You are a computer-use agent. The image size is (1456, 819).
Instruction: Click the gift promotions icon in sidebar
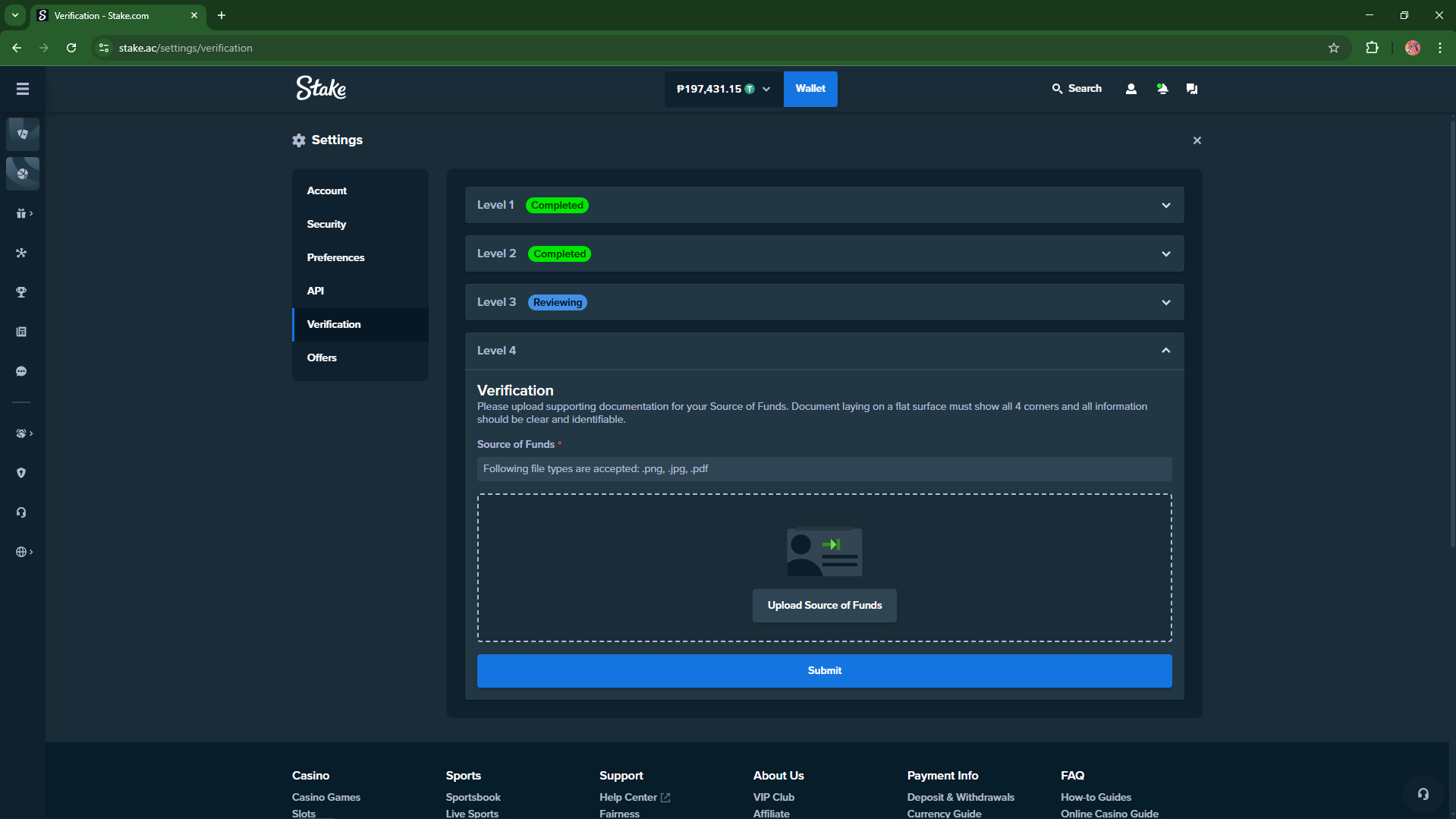click(23, 214)
